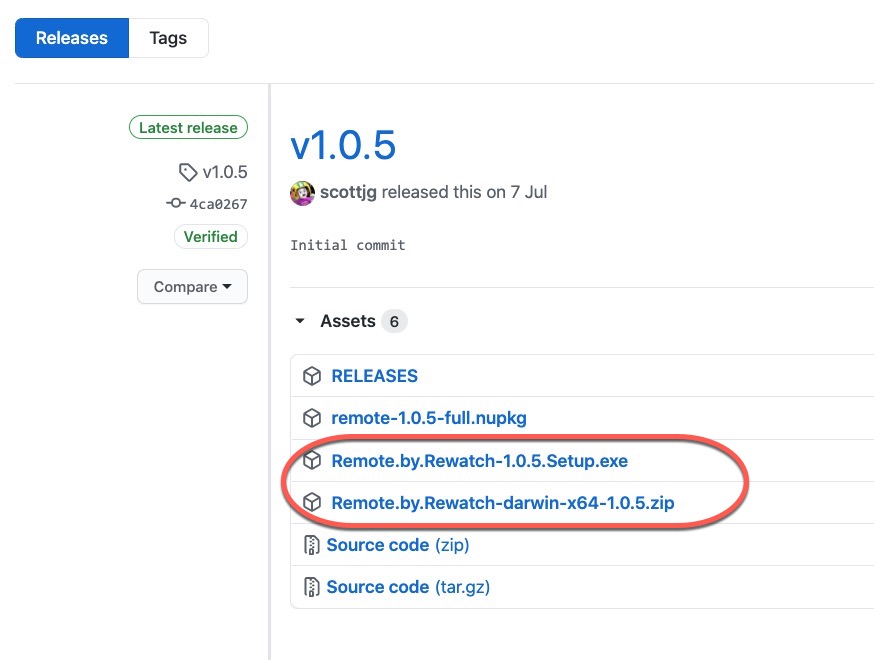Click scottjg's avatar image

(302, 193)
